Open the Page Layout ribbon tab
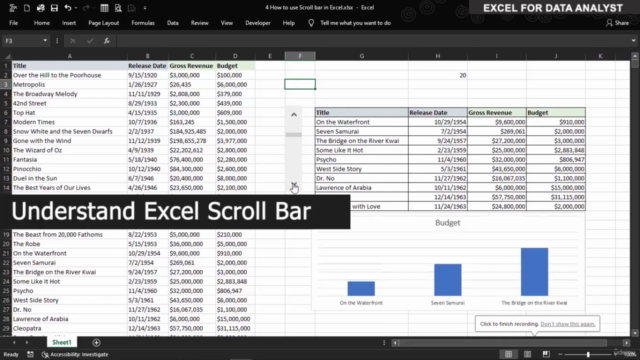The width and height of the screenshot is (640, 360). [x=104, y=23]
